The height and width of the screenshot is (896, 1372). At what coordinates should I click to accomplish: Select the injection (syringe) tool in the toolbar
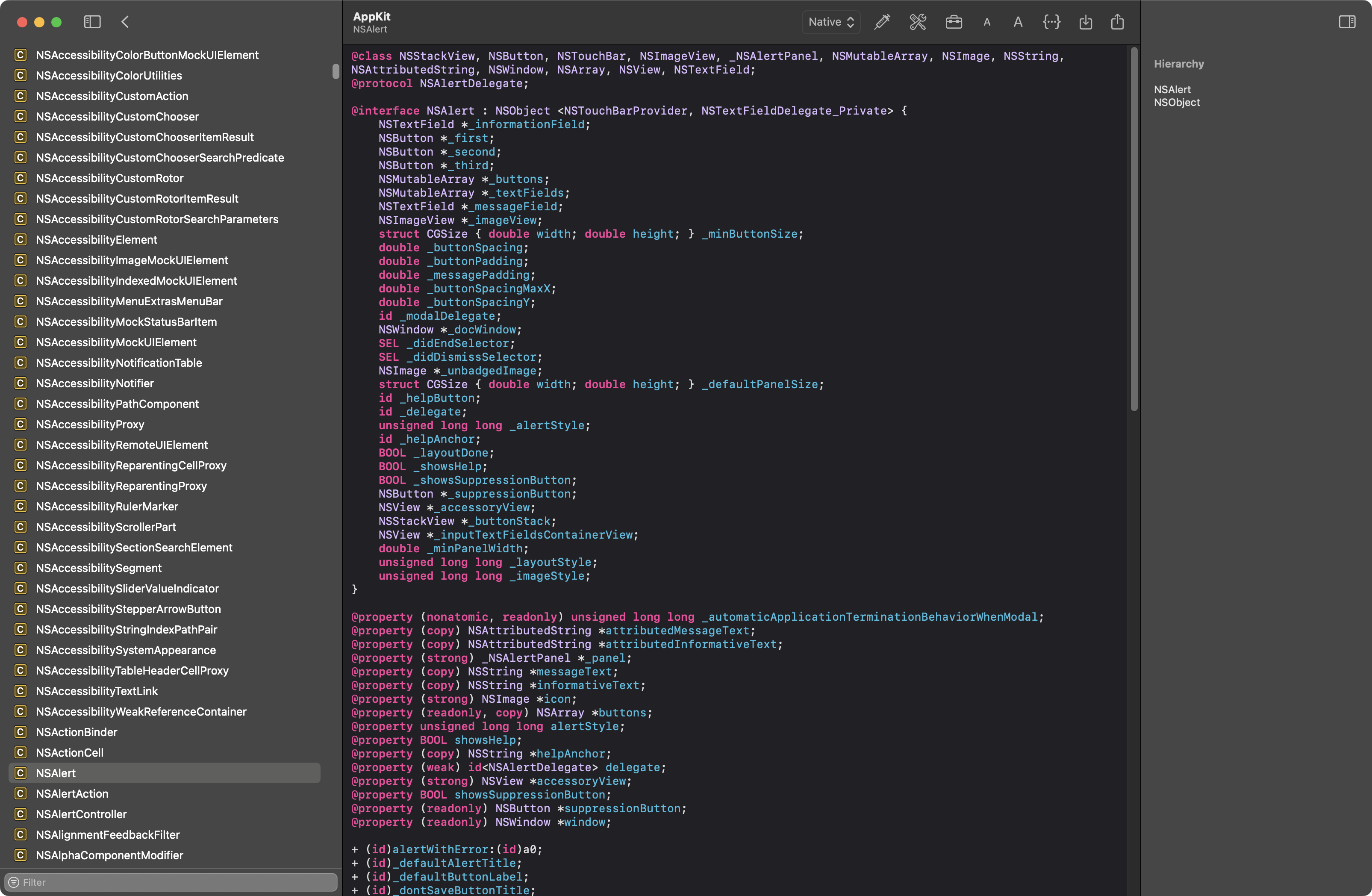[881, 22]
